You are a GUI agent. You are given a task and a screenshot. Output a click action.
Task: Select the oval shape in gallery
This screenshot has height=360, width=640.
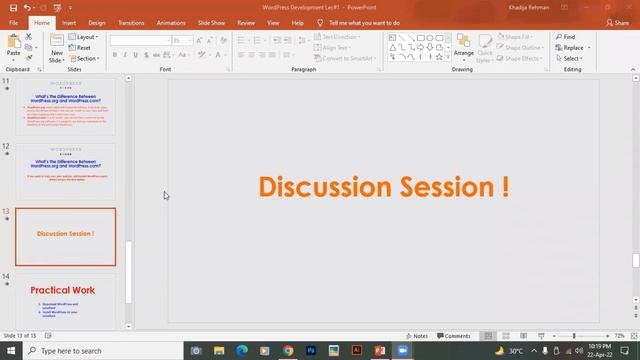click(x=430, y=38)
